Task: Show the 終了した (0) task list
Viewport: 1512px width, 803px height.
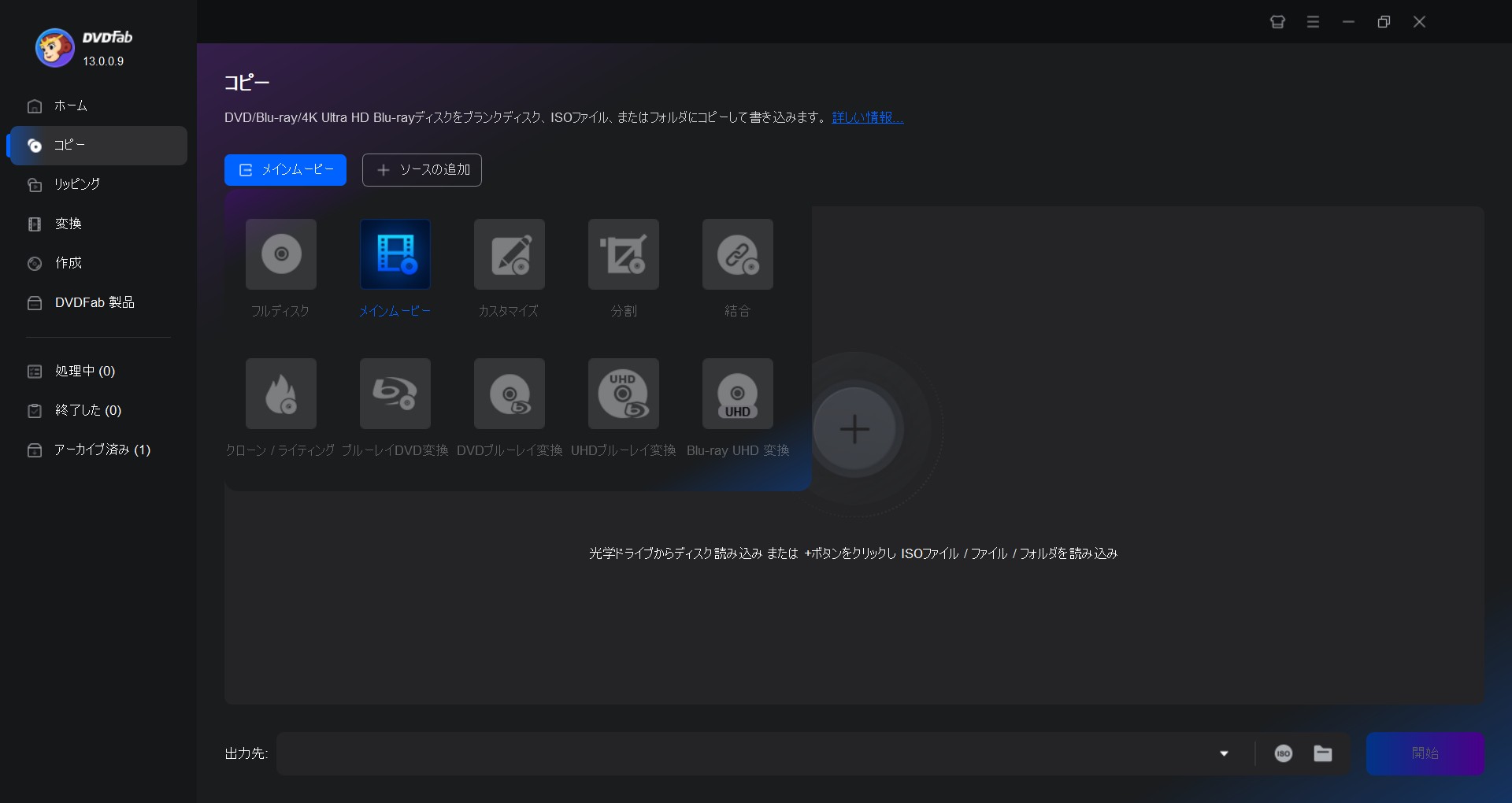Action: tap(98, 410)
